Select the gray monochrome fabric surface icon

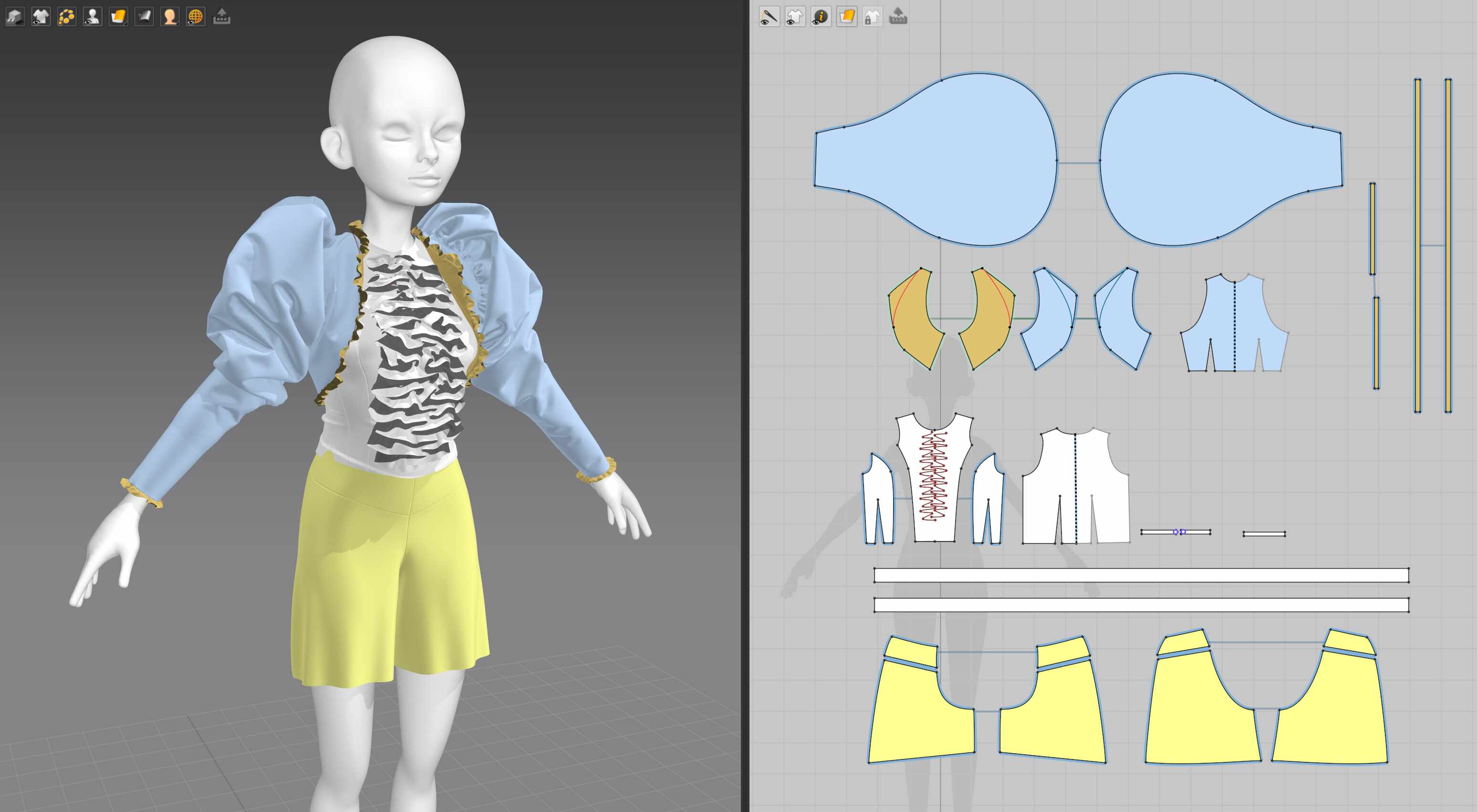click(x=144, y=17)
